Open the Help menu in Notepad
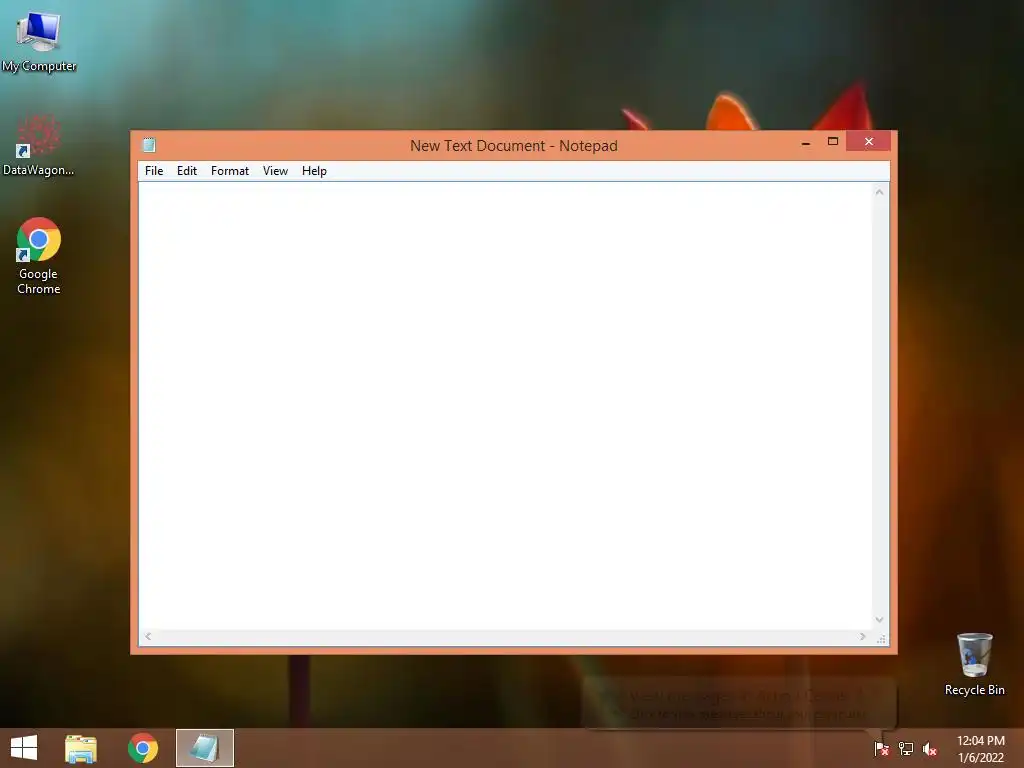The width and height of the screenshot is (1024, 768). pyautogui.click(x=314, y=171)
